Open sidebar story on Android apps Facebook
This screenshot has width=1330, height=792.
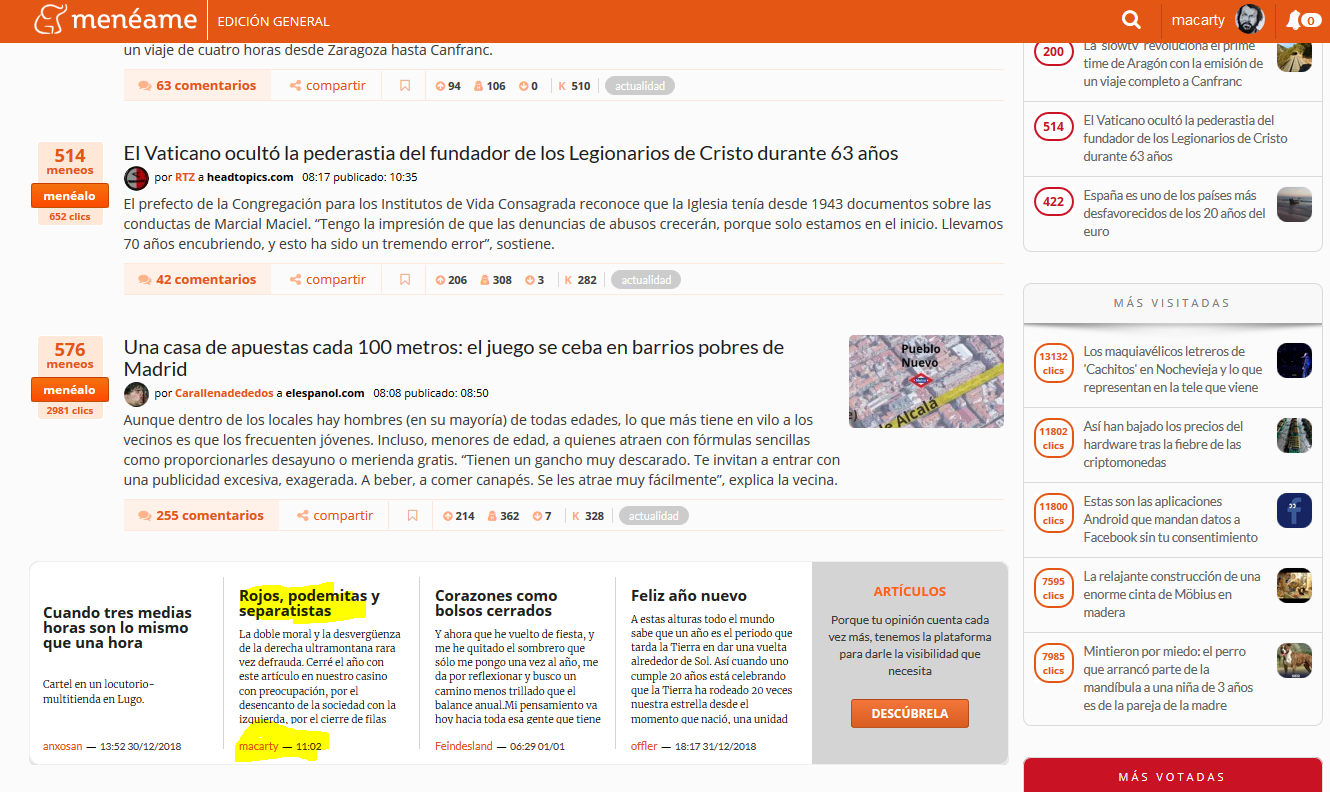pyautogui.click(x=1170, y=519)
